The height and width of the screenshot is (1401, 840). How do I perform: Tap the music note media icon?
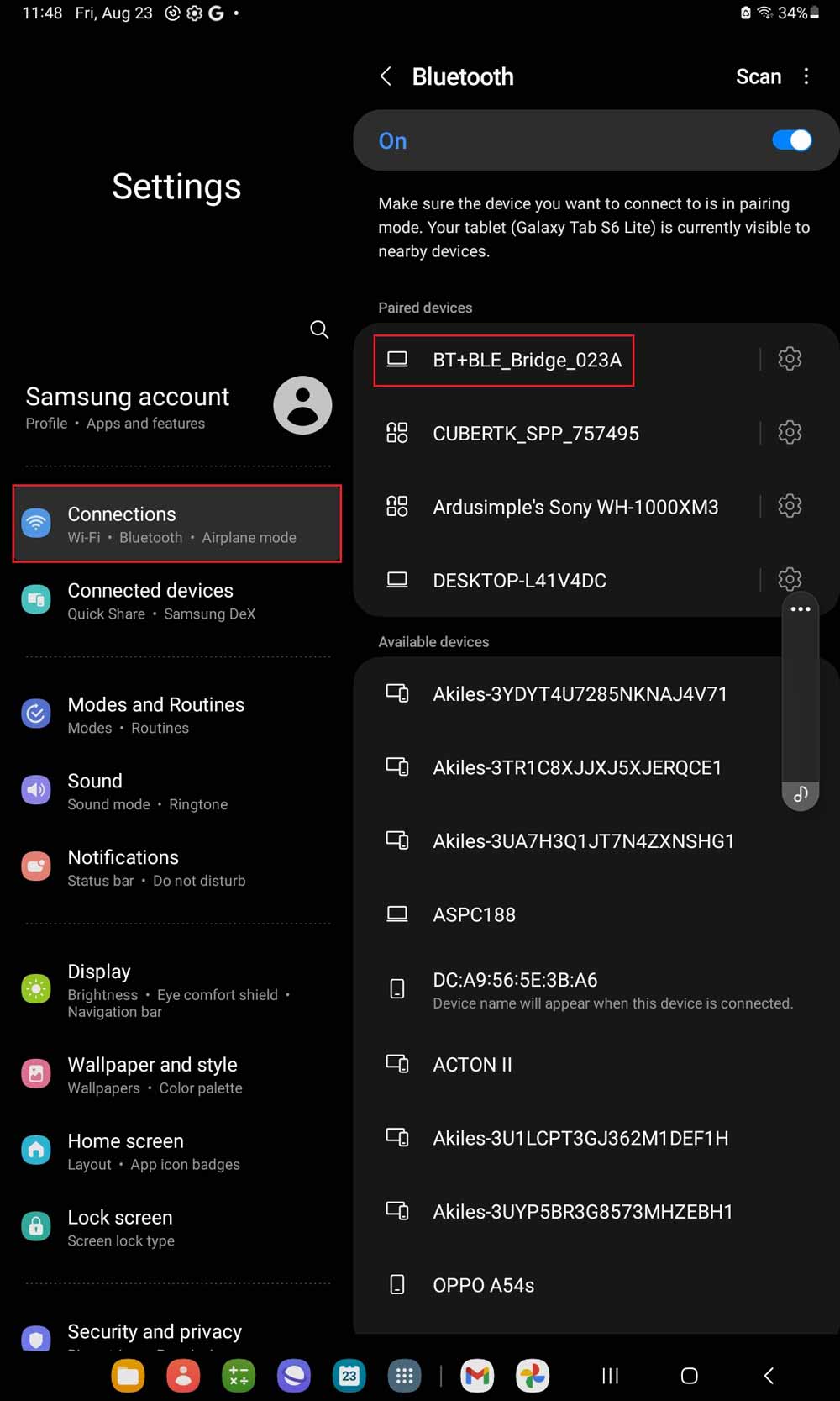(801, 794)
